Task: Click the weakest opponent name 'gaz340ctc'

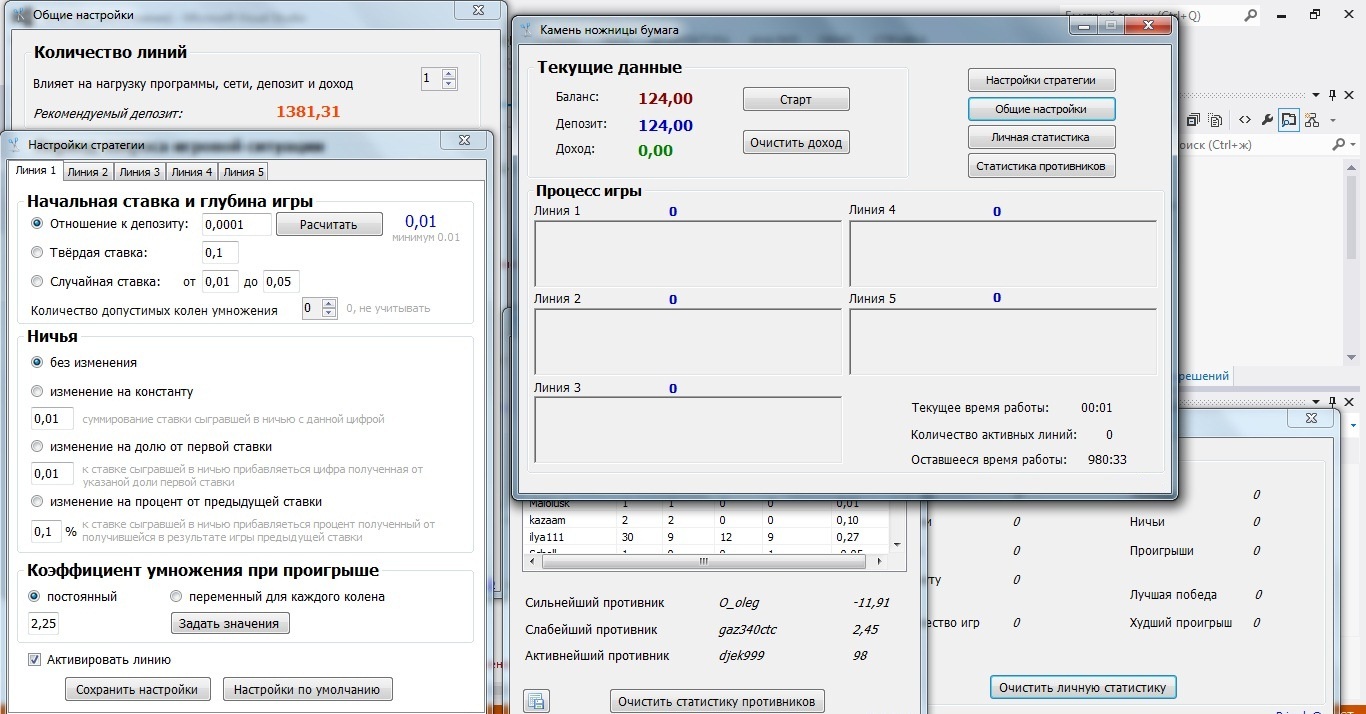Action: point(750,630)
